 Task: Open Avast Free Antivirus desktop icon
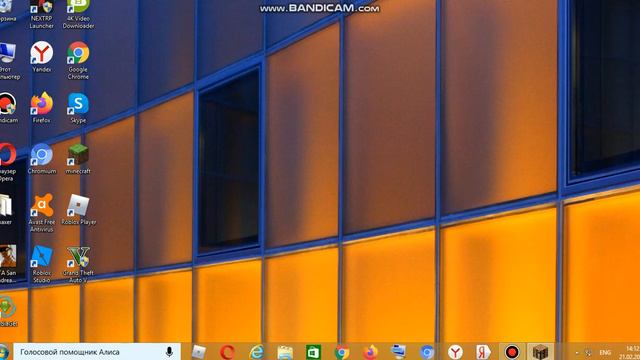click(42, 213)
